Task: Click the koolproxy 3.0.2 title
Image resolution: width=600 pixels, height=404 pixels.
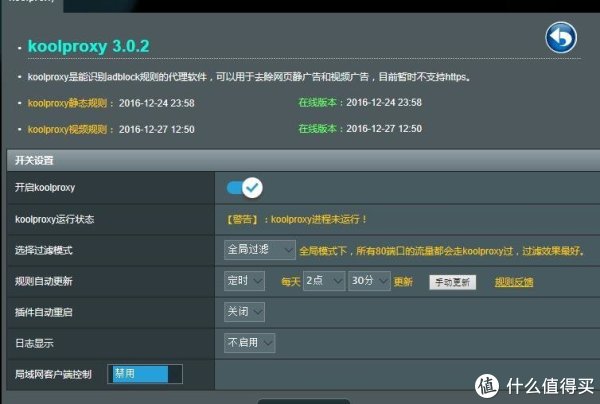Action: (88, 46)
